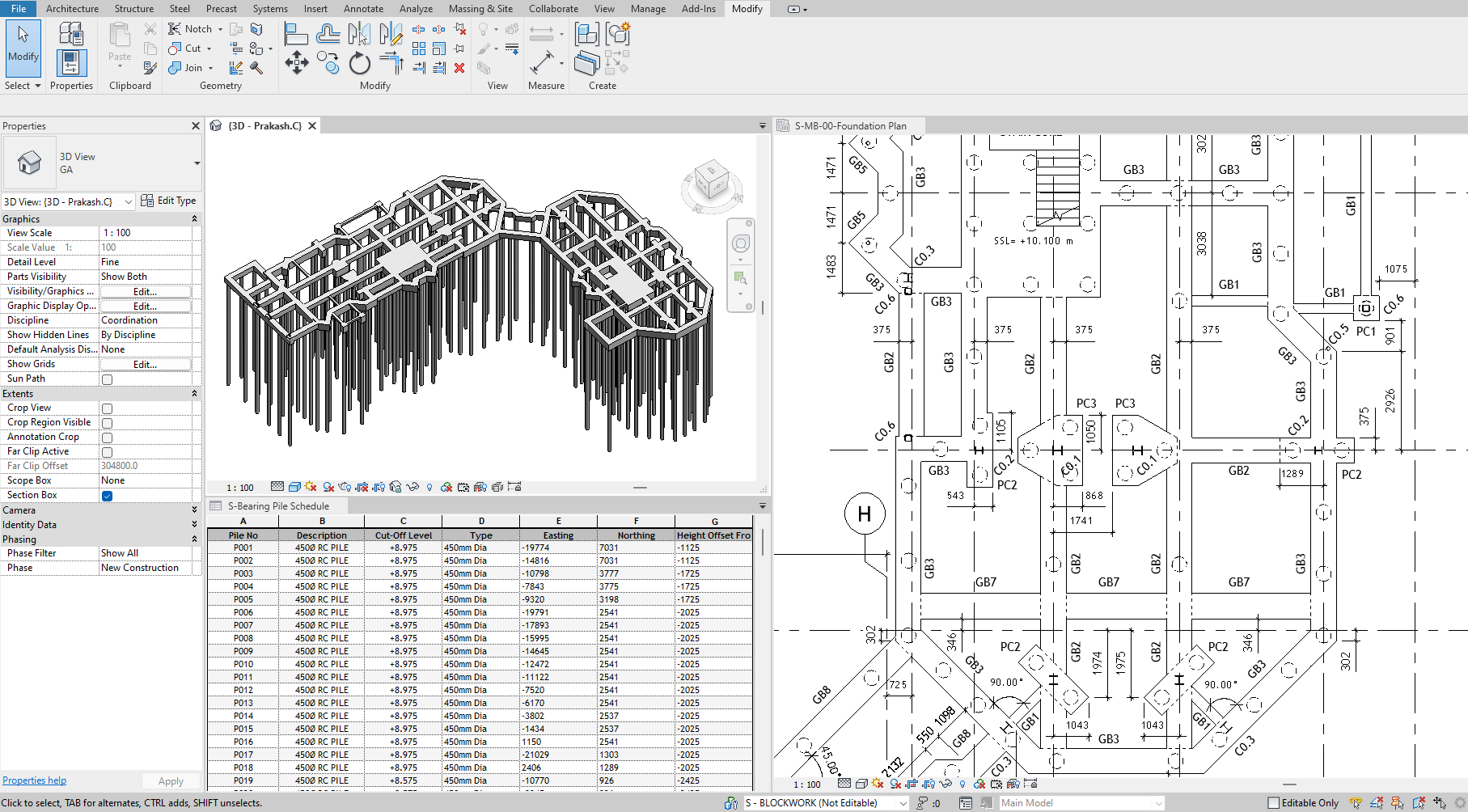
Task: Open Linework tool in View panel
Action: pyautogui.click(x=512, y=49)
